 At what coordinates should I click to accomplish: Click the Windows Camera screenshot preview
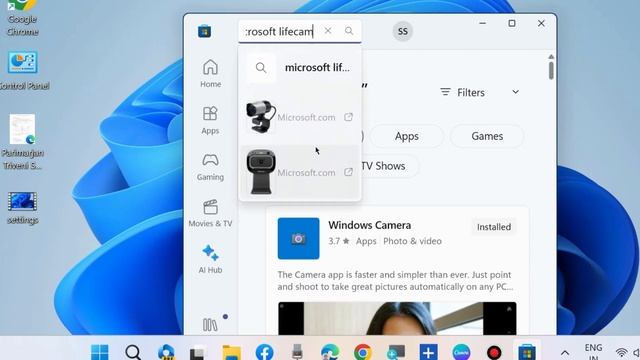[397, 318]
